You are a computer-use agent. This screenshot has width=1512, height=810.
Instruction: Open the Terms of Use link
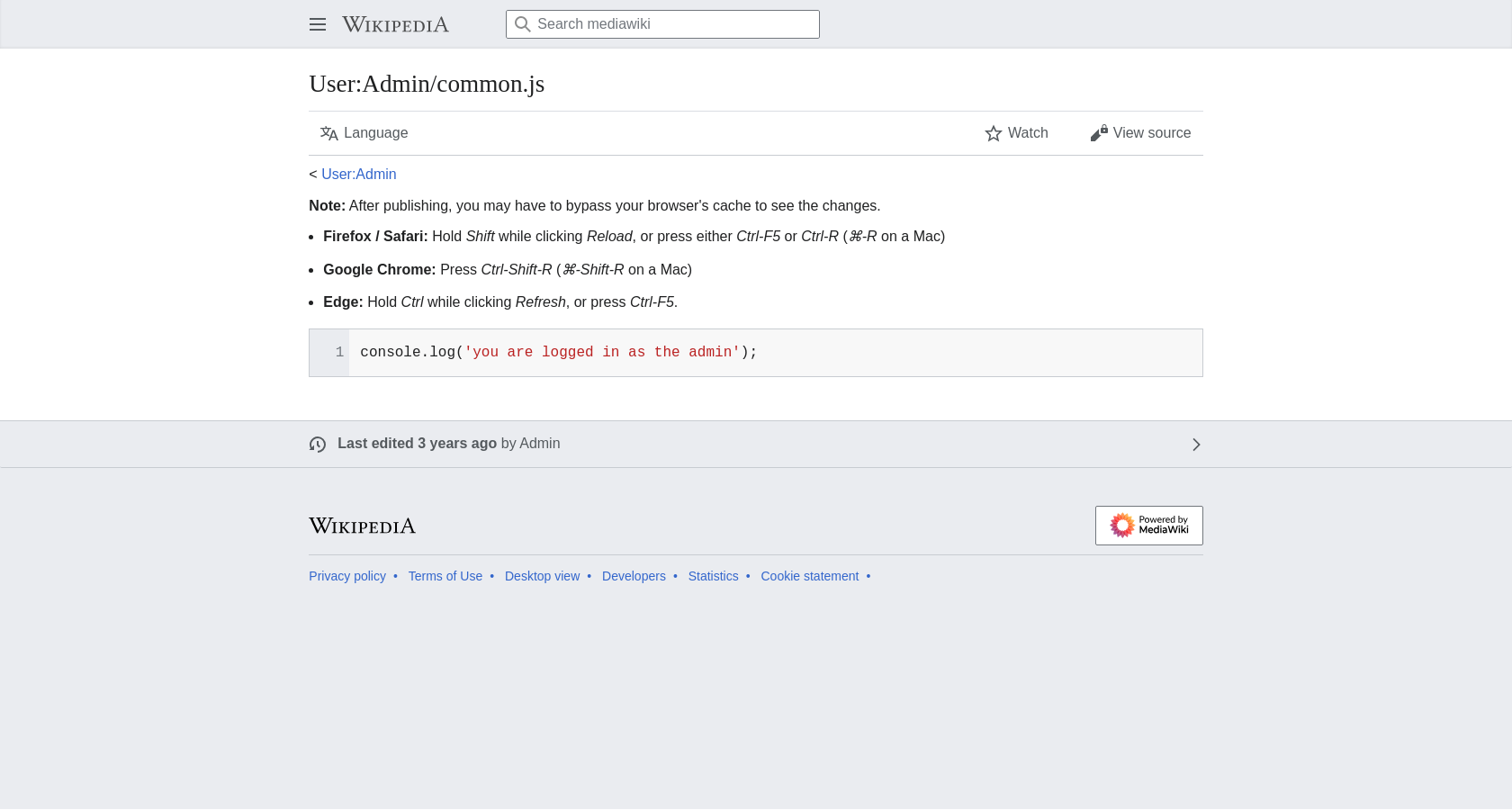445,576
